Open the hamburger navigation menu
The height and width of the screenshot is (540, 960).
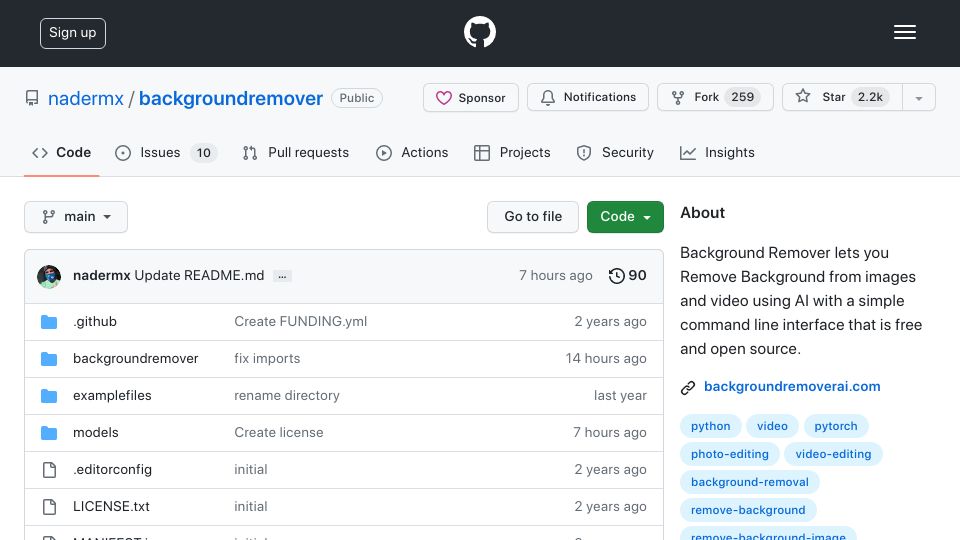(x=904, y=32)
